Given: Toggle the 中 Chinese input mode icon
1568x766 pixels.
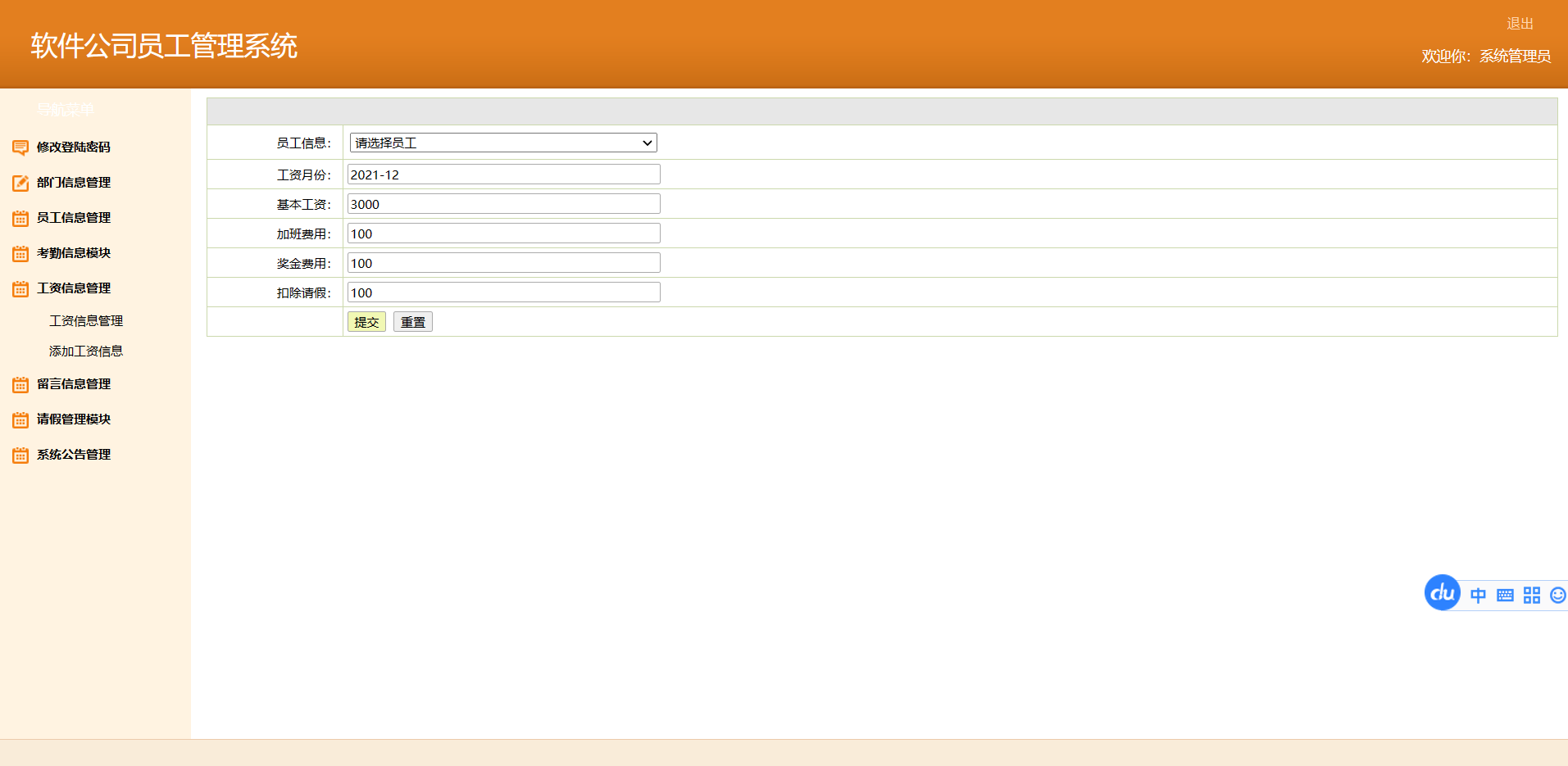Looking at the screenshot, I should click(x=1478, y=596).
